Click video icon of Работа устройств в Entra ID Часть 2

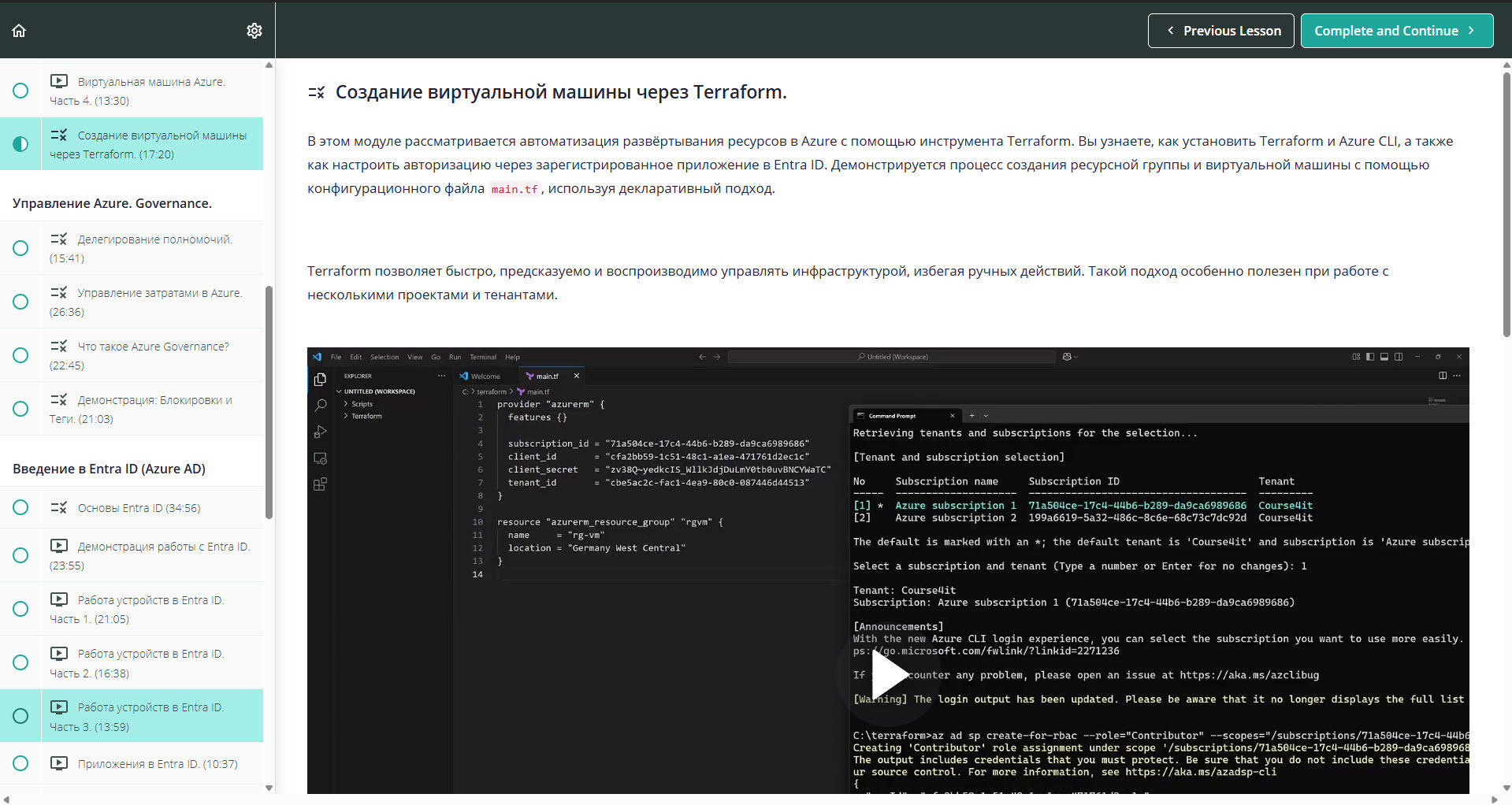[x=59, y=653]
